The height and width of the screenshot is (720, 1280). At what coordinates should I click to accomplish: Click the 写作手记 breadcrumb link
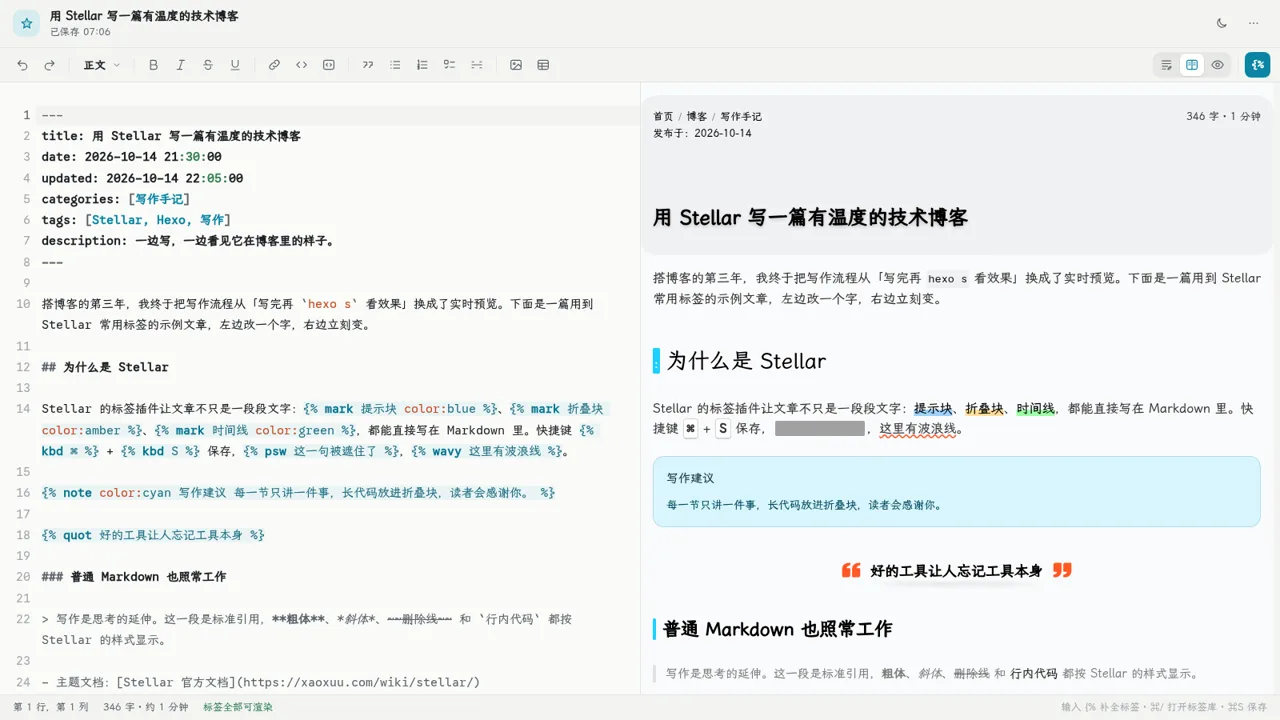click(x=741, y=117)
